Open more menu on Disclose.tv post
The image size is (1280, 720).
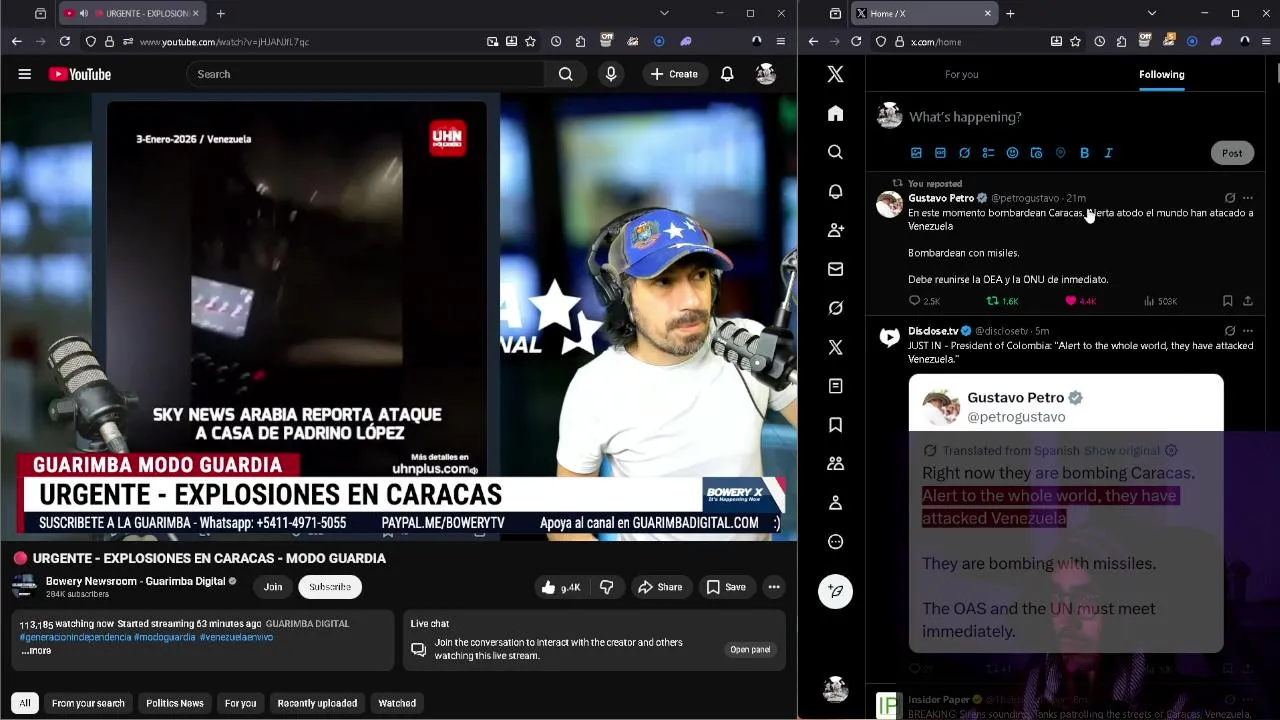[1248, 331]
